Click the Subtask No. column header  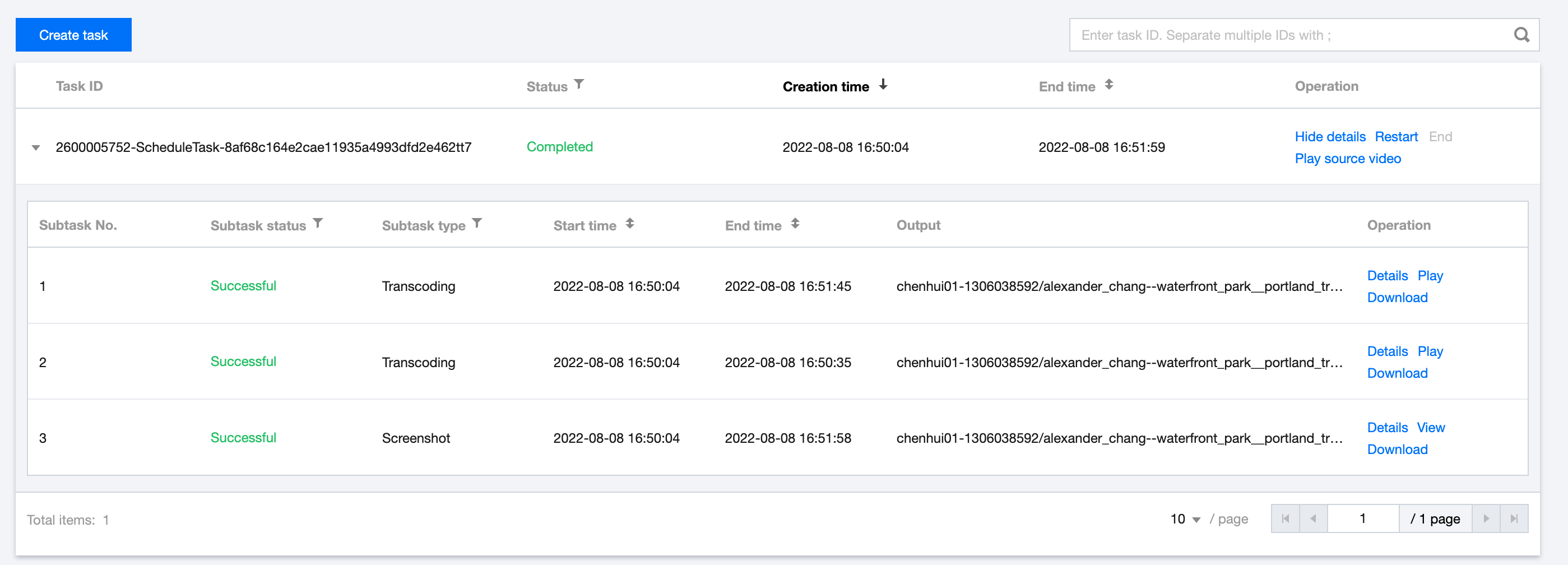pos(78,225)
